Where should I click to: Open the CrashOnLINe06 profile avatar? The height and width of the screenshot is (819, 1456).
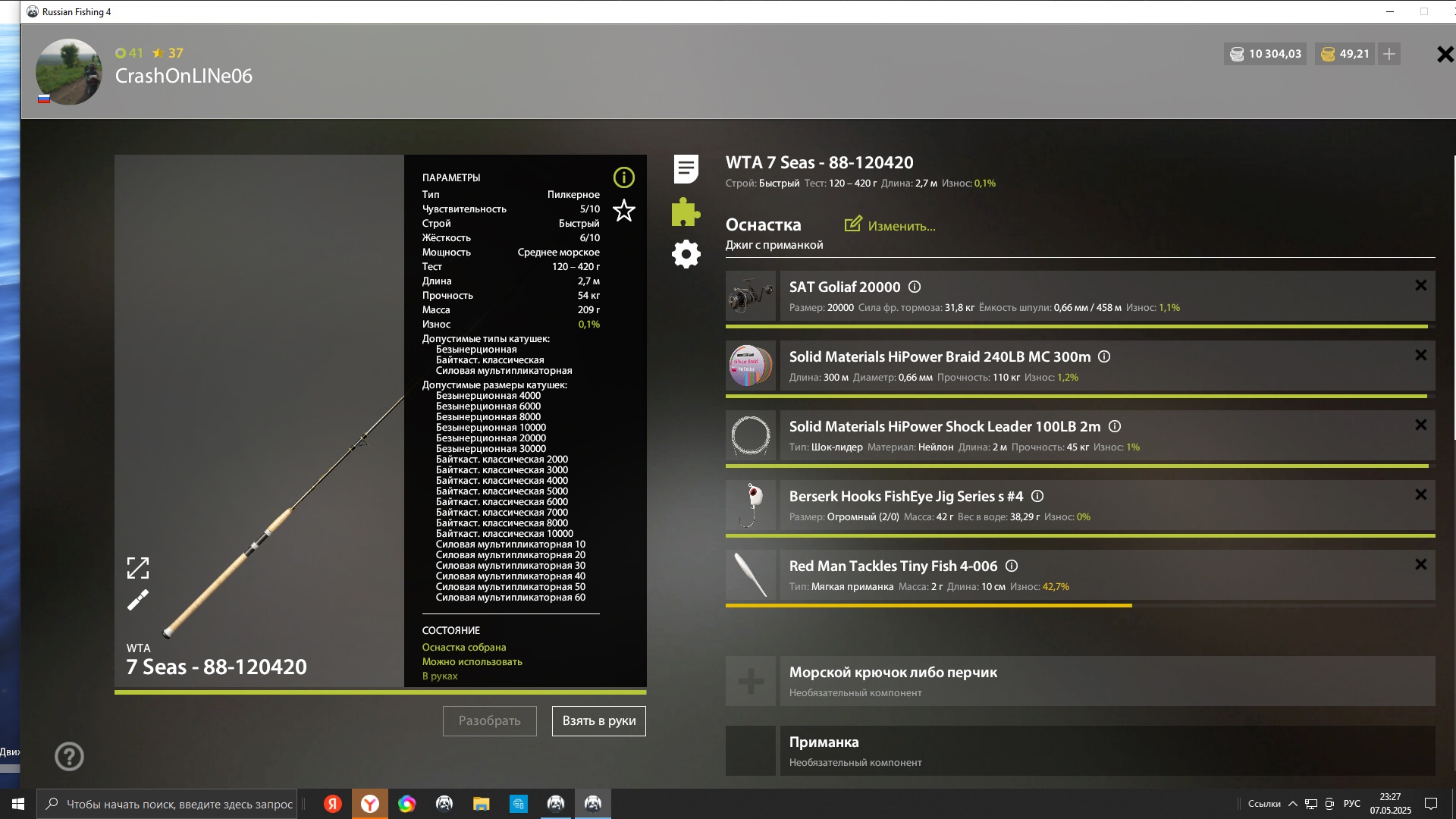pos(69,72)
